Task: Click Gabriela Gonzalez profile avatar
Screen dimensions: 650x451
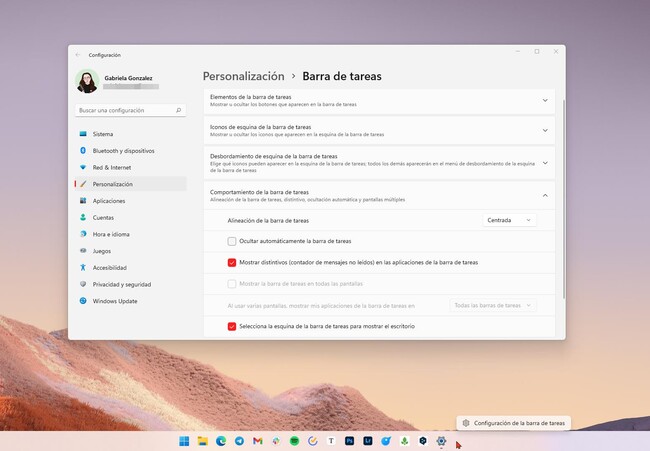Action: 87,81
